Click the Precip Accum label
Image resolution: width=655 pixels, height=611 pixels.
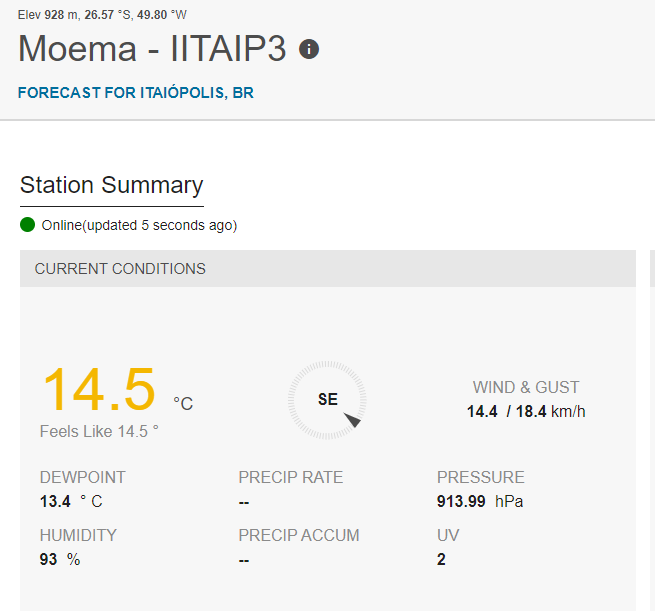299,535
